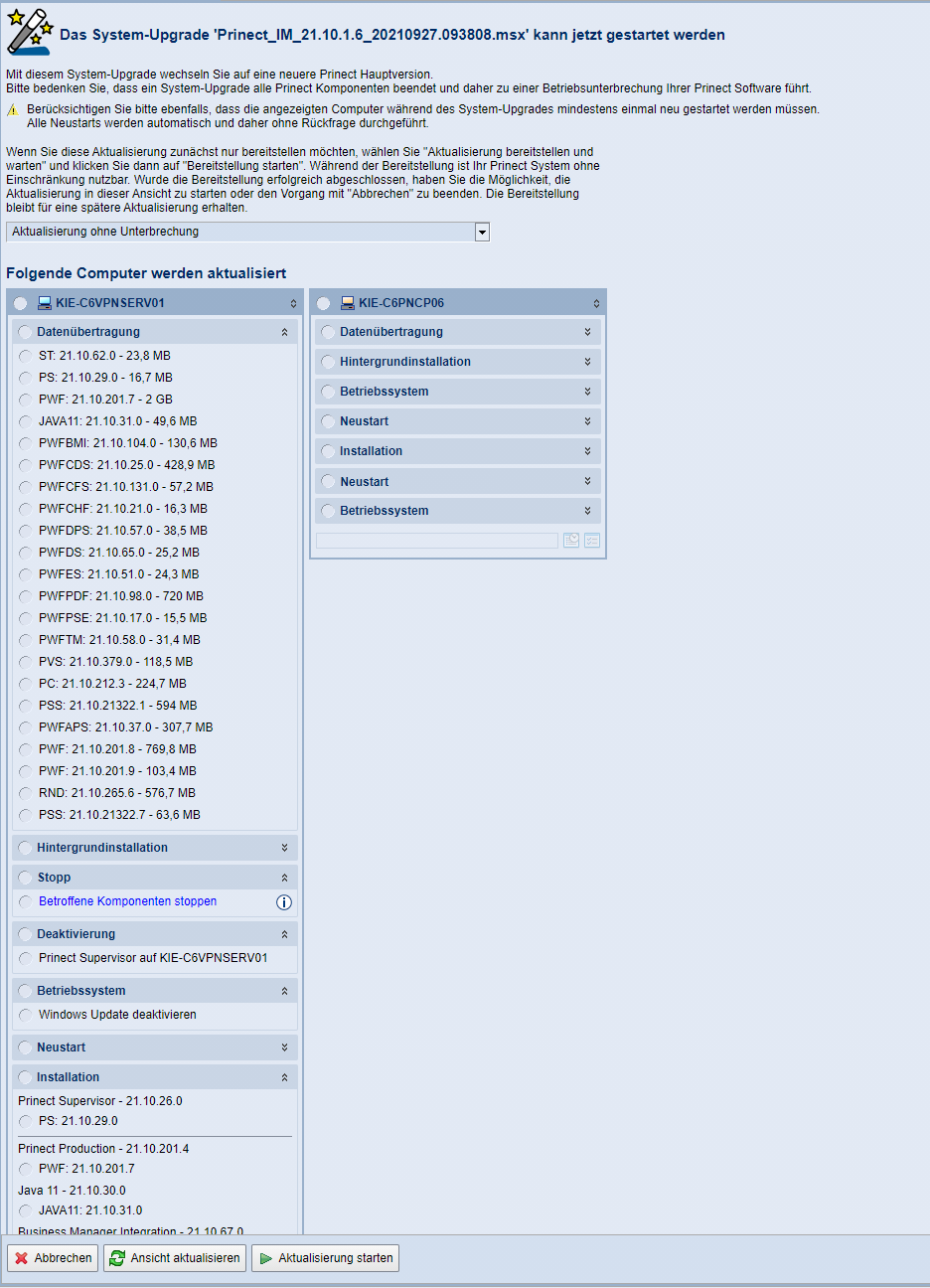Screen dimensions: 930x1288
Task: Click the Prinect Supervisor - 21.10.26.0 label
Action: pos(100,1101)
